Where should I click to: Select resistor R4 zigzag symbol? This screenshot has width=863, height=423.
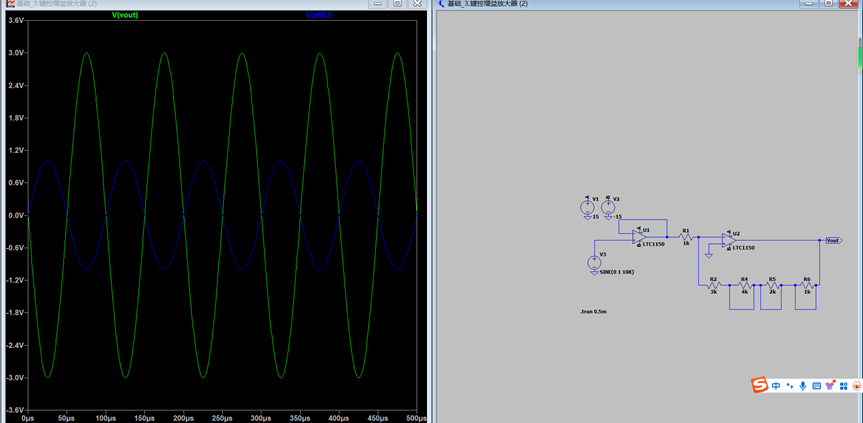[744, 285]
